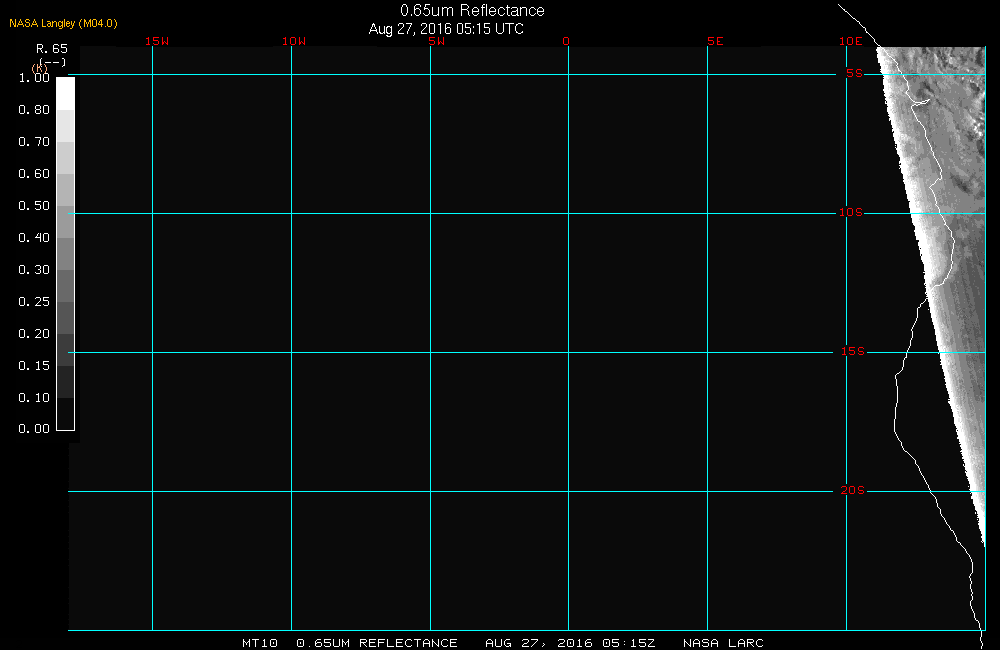Click the '10W' longitude label
Image resolution: width=1000 pixels, height=650 pixels.
tap(294, 41)
